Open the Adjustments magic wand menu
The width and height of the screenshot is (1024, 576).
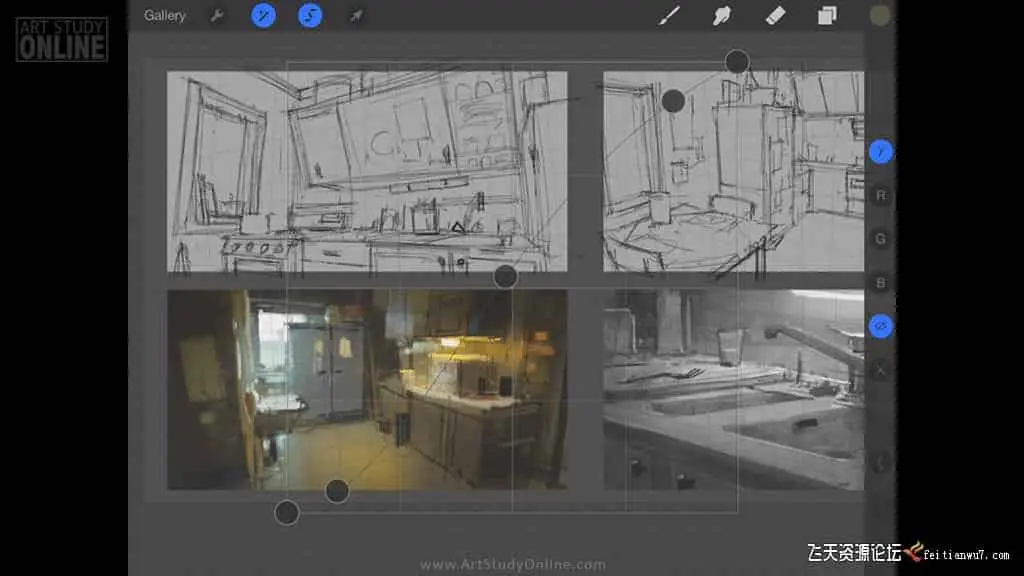pyautogui.click(x=263, y=16)
